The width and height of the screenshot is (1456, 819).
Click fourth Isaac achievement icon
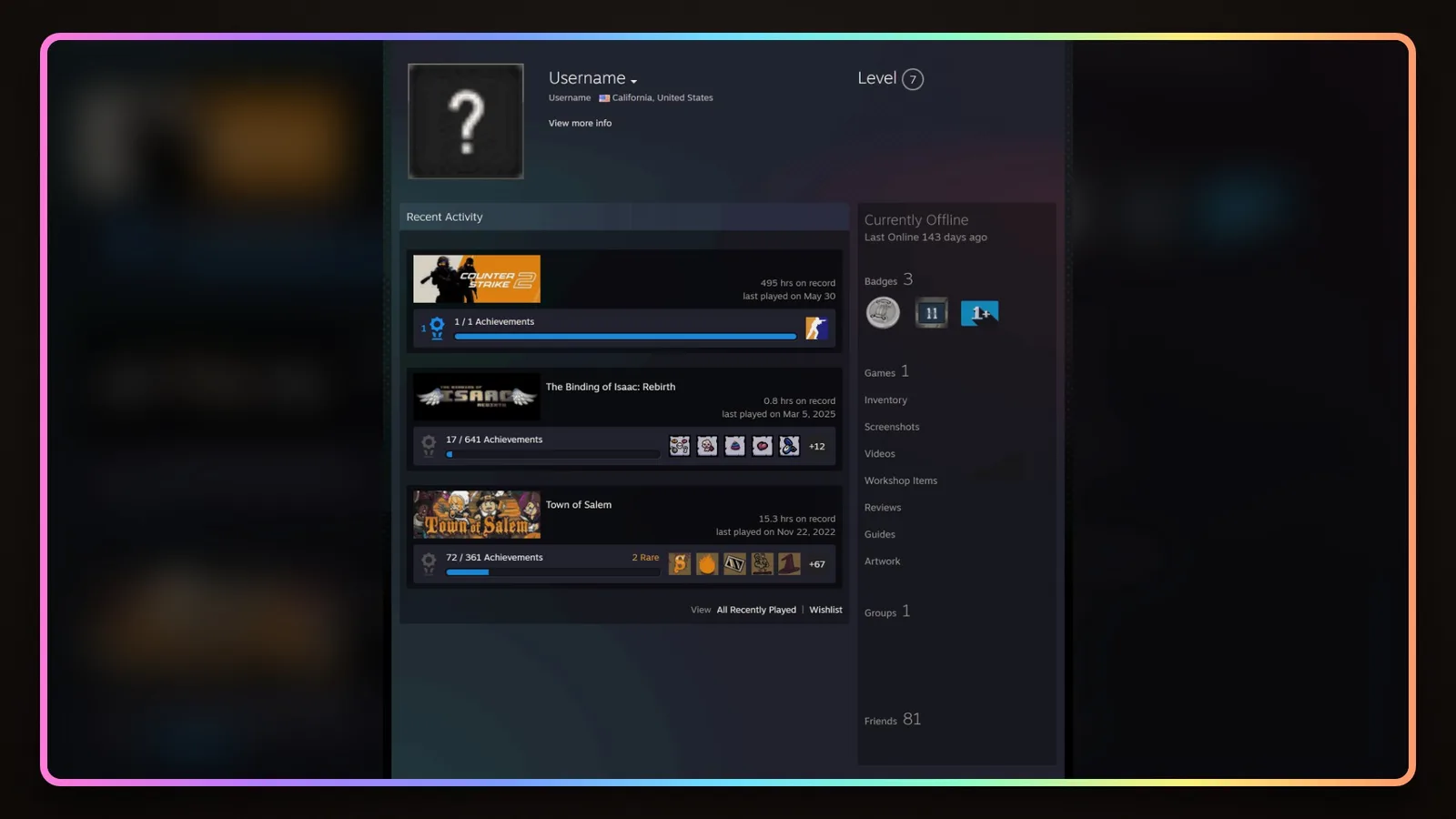tap(762, 446)
